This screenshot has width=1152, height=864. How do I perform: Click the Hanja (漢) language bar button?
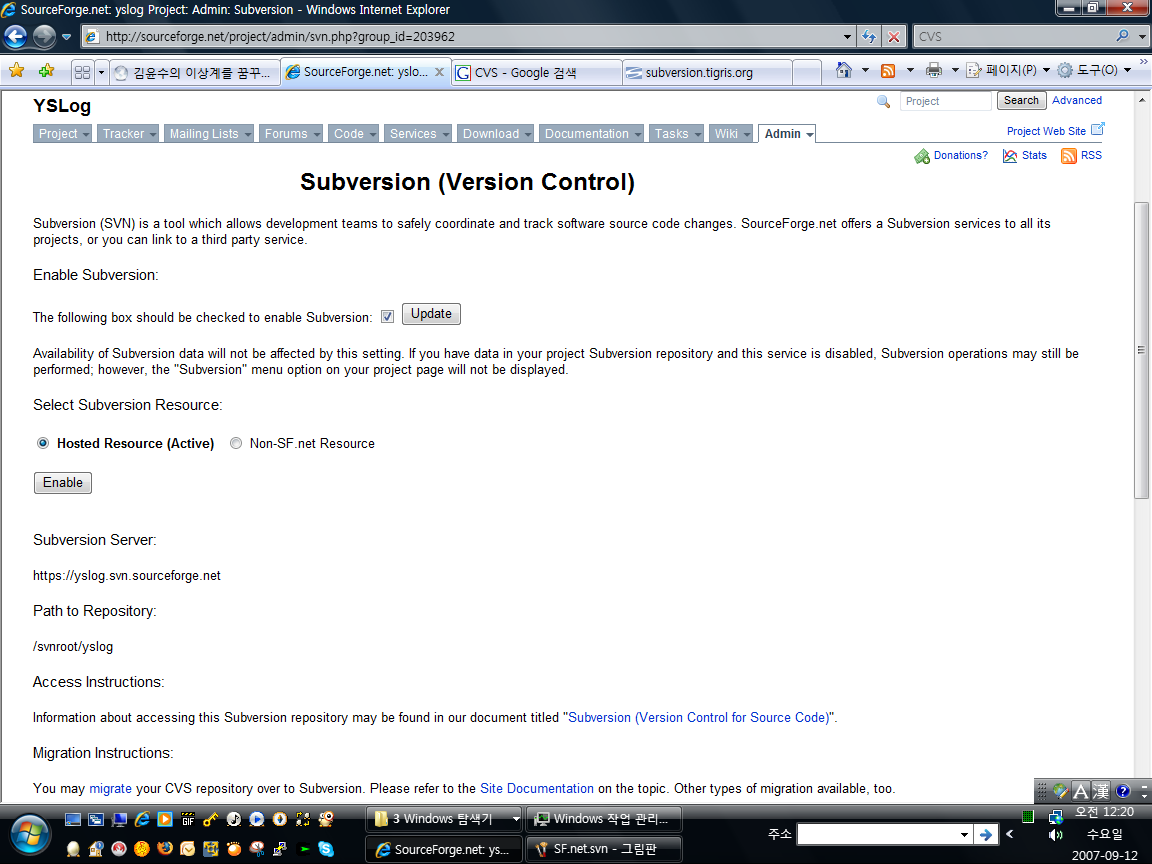(1101, 791)
